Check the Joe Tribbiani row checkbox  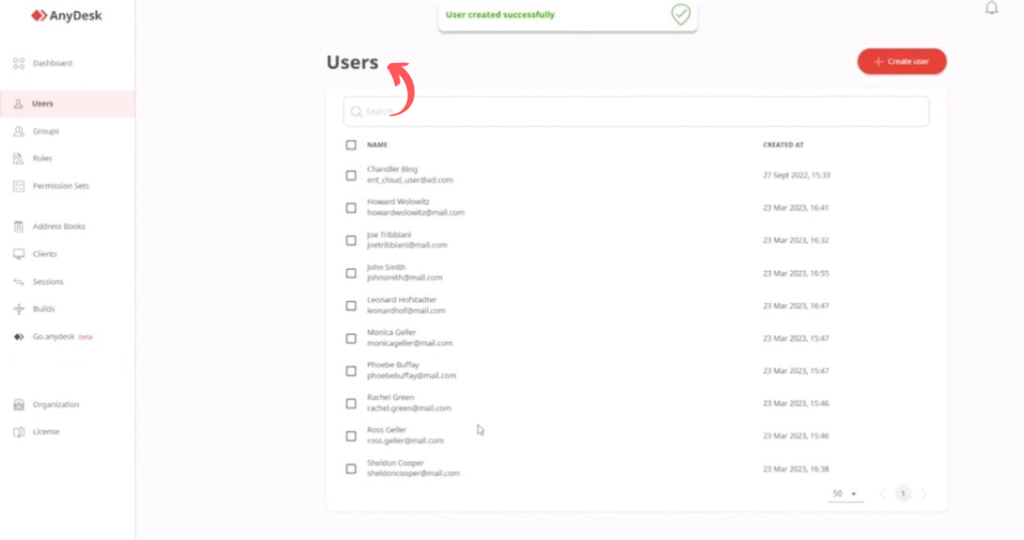pos(351,241)
